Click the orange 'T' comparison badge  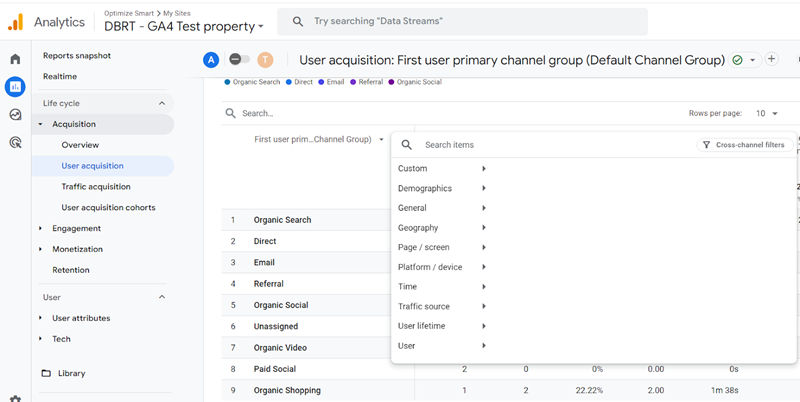click(x=265, y=60)
